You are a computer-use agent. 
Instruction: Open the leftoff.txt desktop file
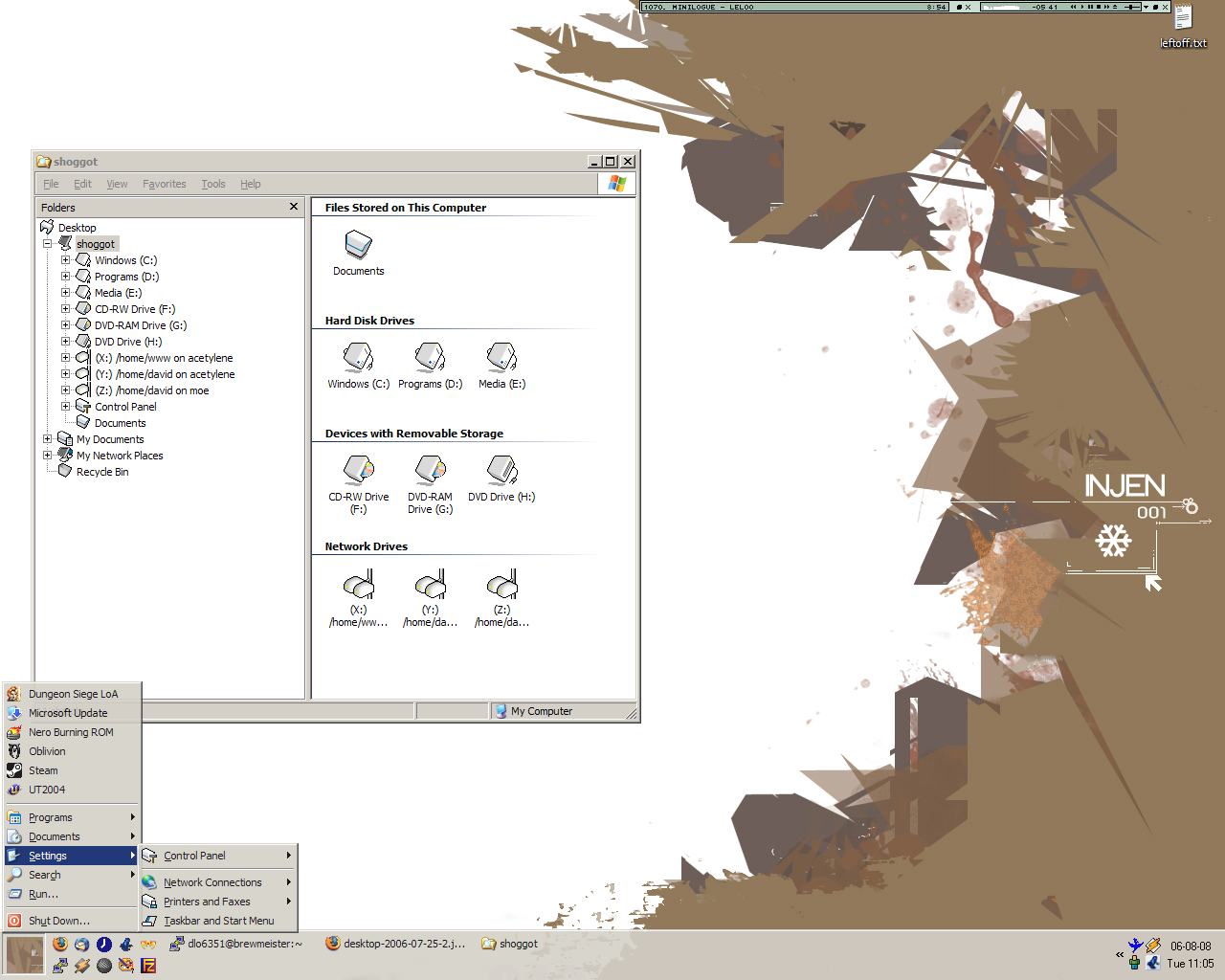(1183, 19)
